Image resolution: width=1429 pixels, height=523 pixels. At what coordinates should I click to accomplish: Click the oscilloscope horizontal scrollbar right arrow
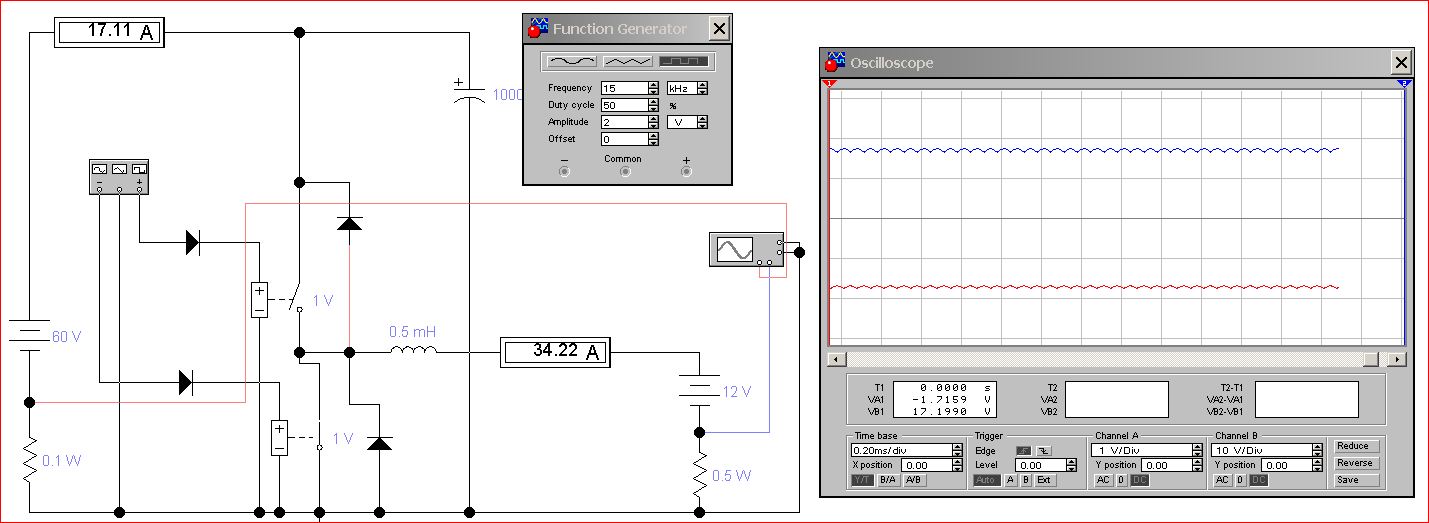(1397, 359)
